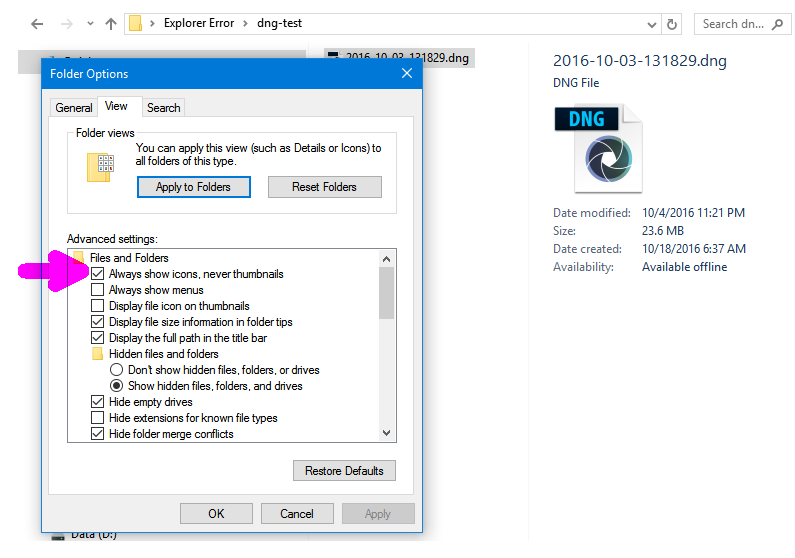The image size is (795, 558).
Task: Click the DNG File type label
Action: coord(576,83)
